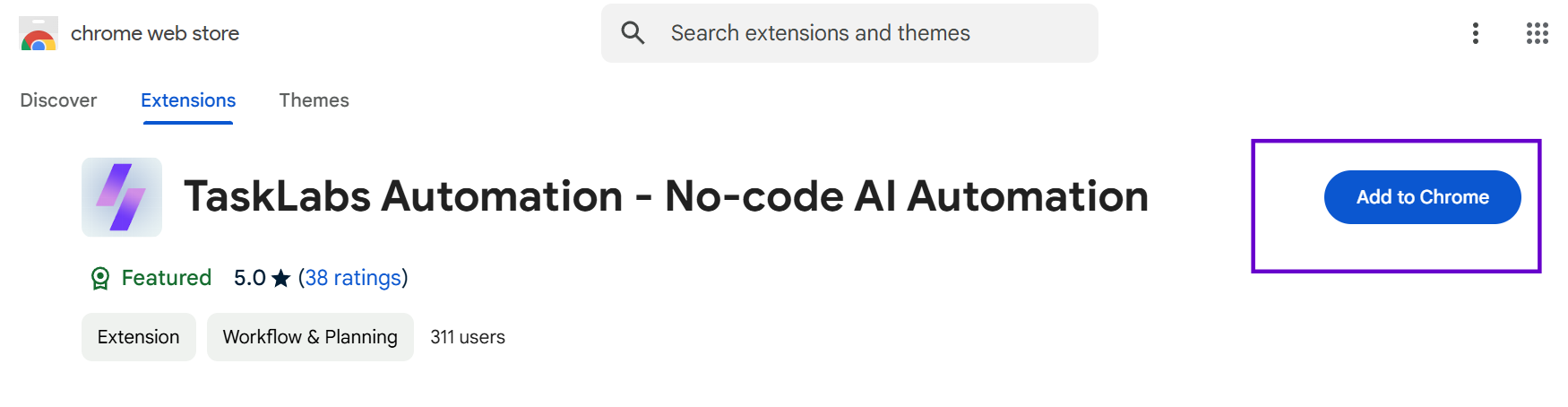Click the TaskLabs purple lightning extension icon
The width and height of the screenshot is (1568, 407).
pyautogui.click(x=122, y=197)
